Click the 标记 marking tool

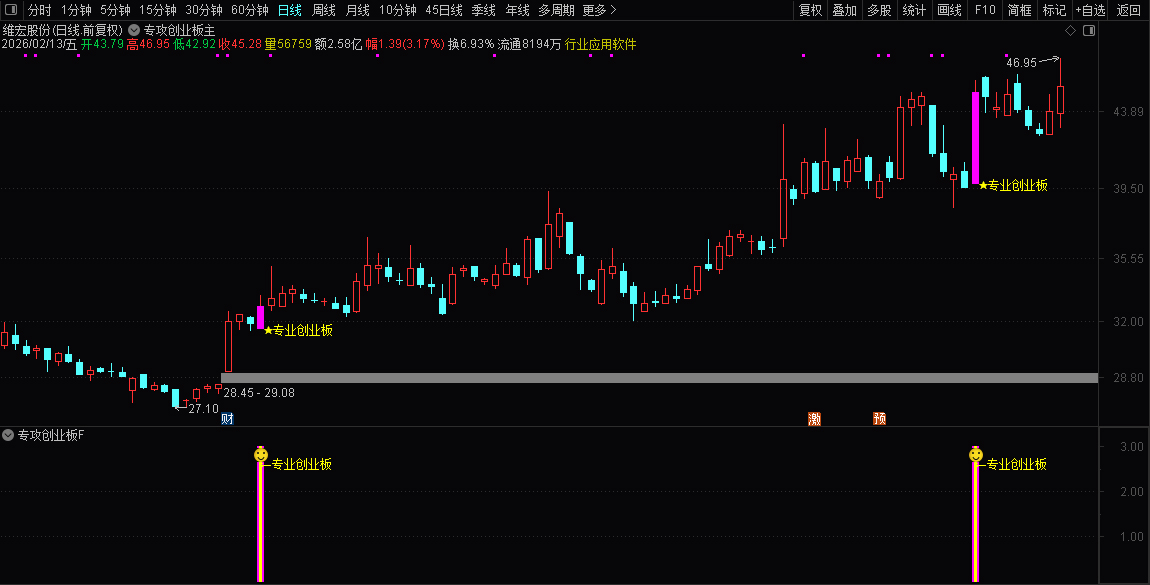(1054, 10)
